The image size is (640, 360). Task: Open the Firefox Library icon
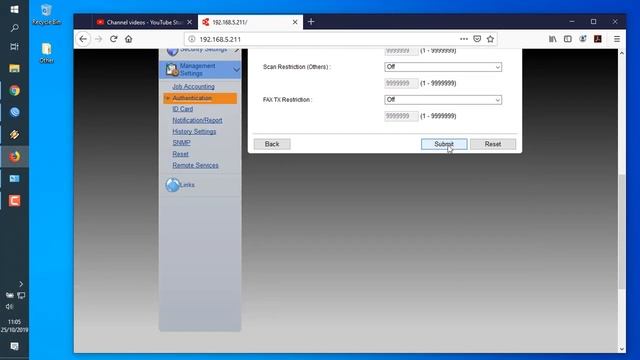coord(553,39)
